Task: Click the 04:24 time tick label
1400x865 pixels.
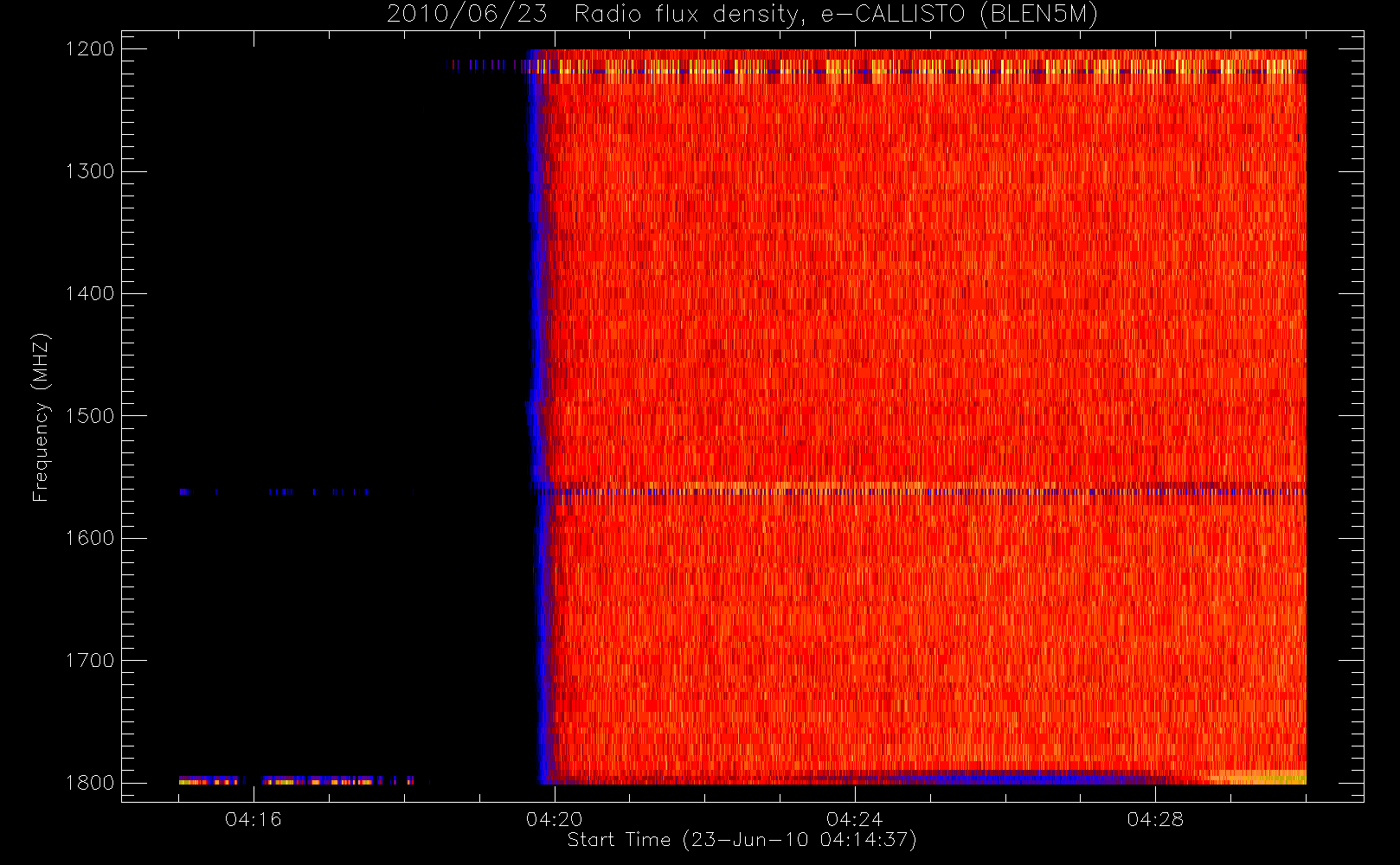Action: coord(854,819)
